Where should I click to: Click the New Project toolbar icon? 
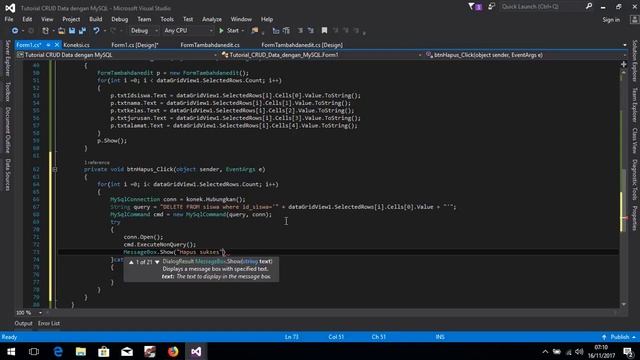coord(45,31)
